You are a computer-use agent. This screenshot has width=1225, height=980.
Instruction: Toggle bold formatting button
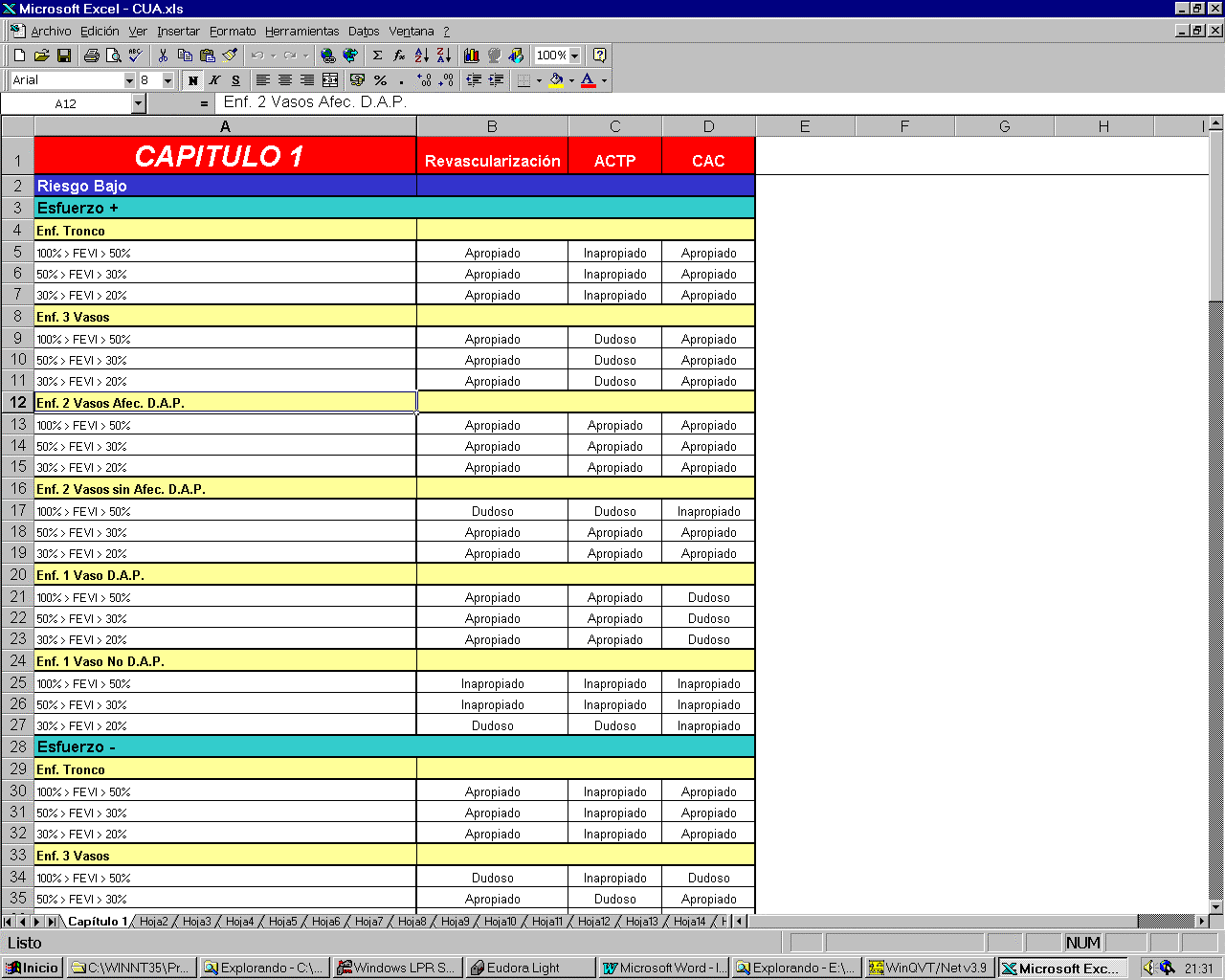[192, 80]
